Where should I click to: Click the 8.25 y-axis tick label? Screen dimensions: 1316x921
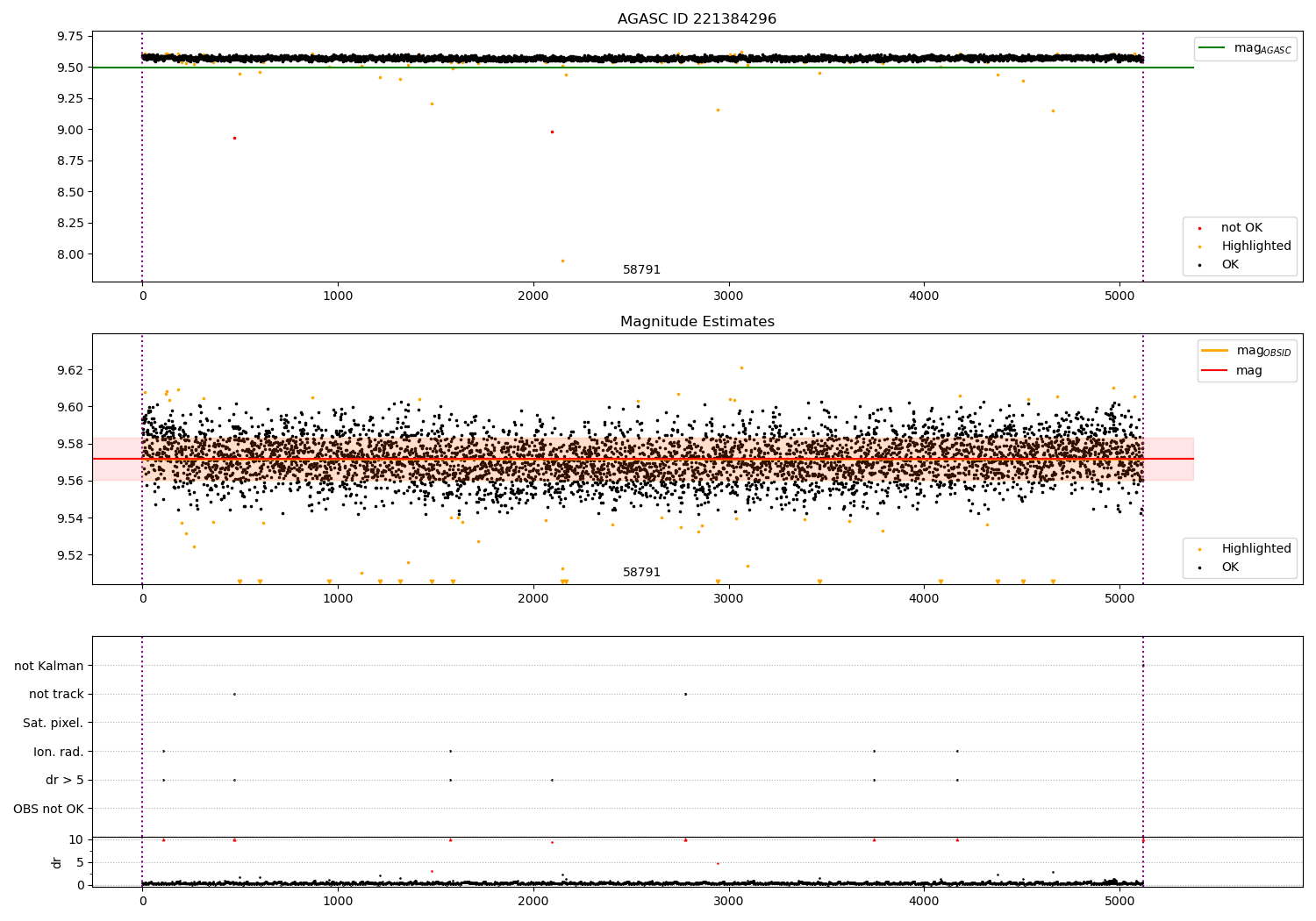[x=69, y=224]
